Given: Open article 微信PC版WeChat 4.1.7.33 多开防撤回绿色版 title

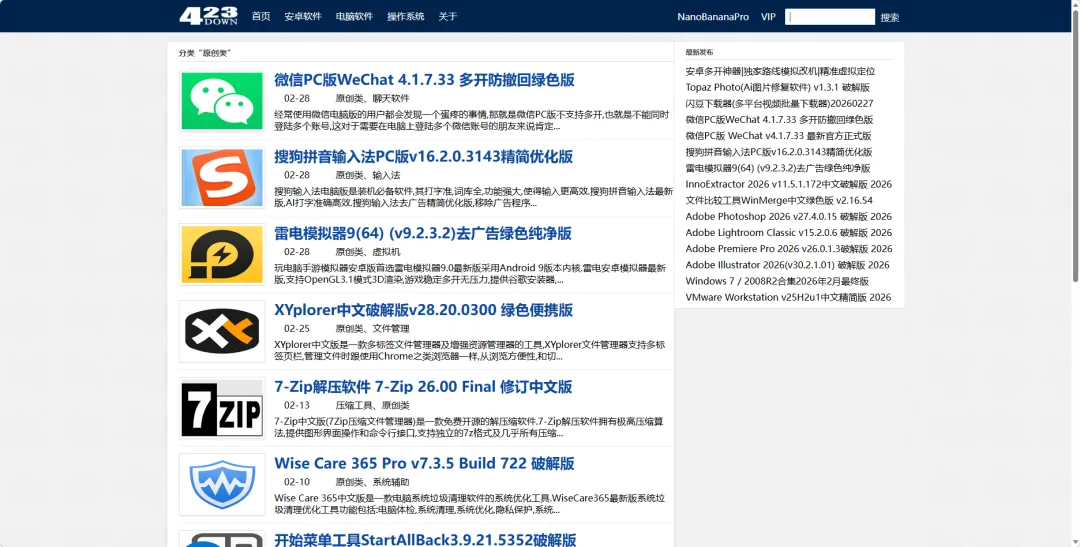Looking at the screenshot, I should pos(424,79).
